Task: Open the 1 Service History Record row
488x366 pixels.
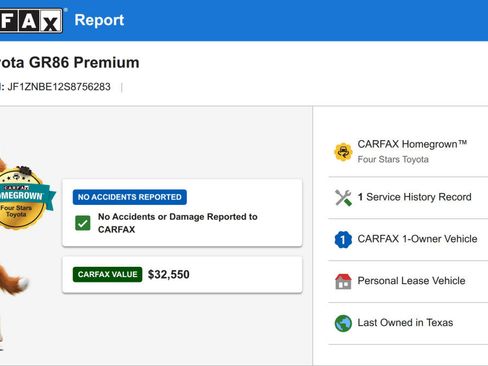Action: 408,198
